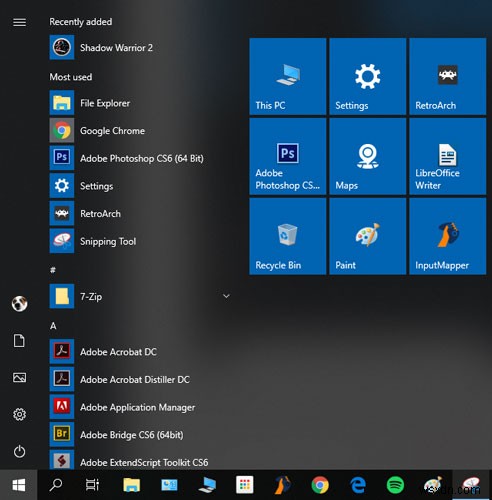Open Pictures from Start sidebar
This screenshot has height=500, width=492.
coord(19,378)
